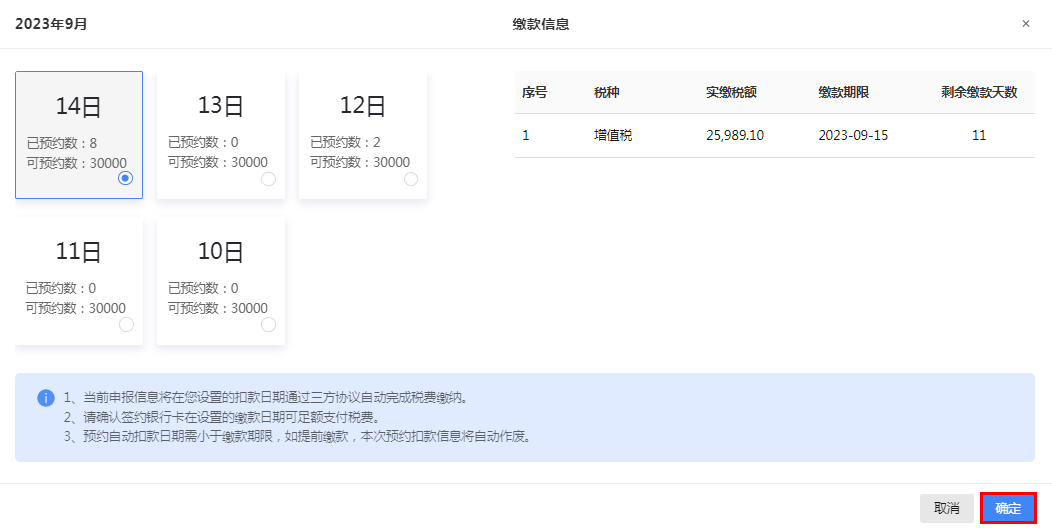Pick the 12日 radio button
The height and width of the screenshot is (532, 1052).
(410, 179)
